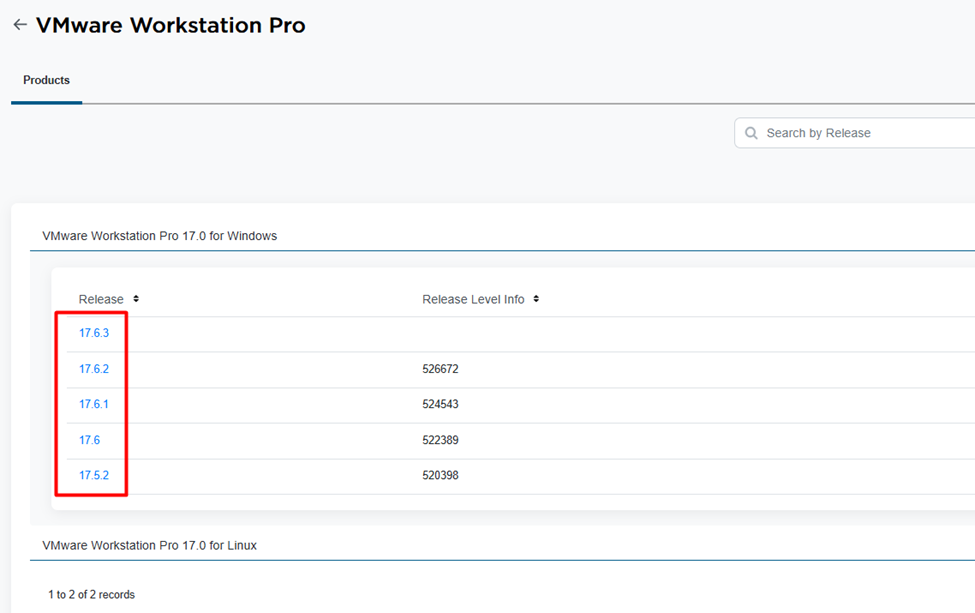Click the Release Level Info header label
The height and width of the screenshot is (613, 975).
pos(473,299)
